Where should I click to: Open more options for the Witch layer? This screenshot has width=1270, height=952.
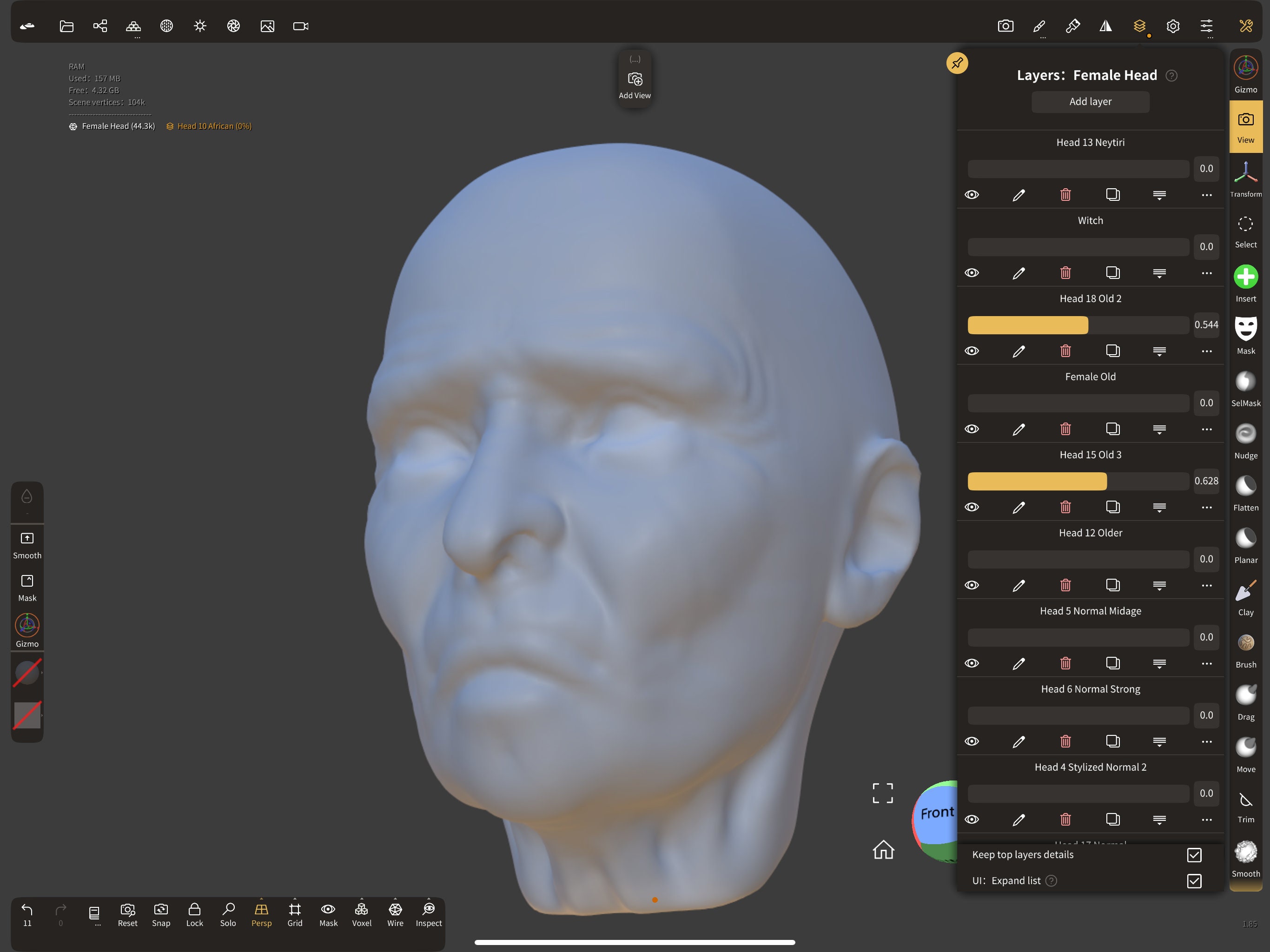click(x=1206, y=273)
